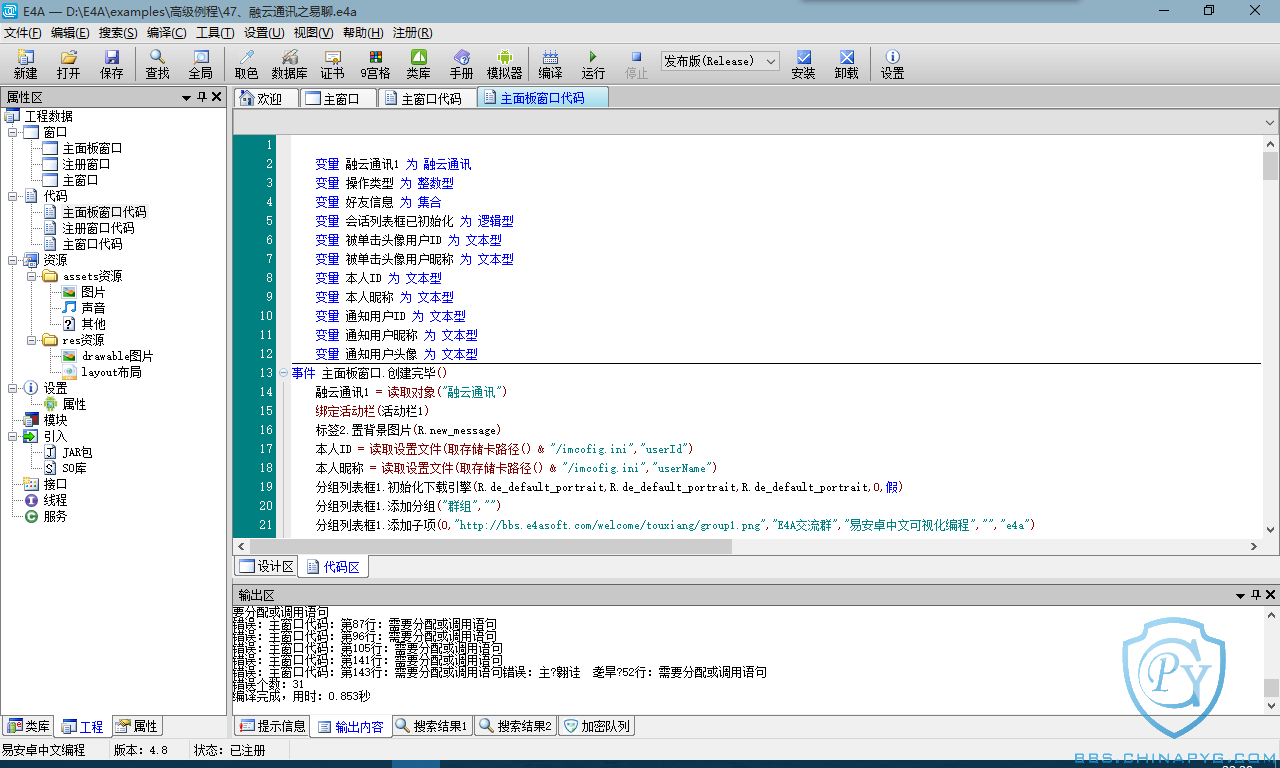Screen dimensions: 1280x768
Task: Open the 数据库 database tool
Action: coord(289,64)
